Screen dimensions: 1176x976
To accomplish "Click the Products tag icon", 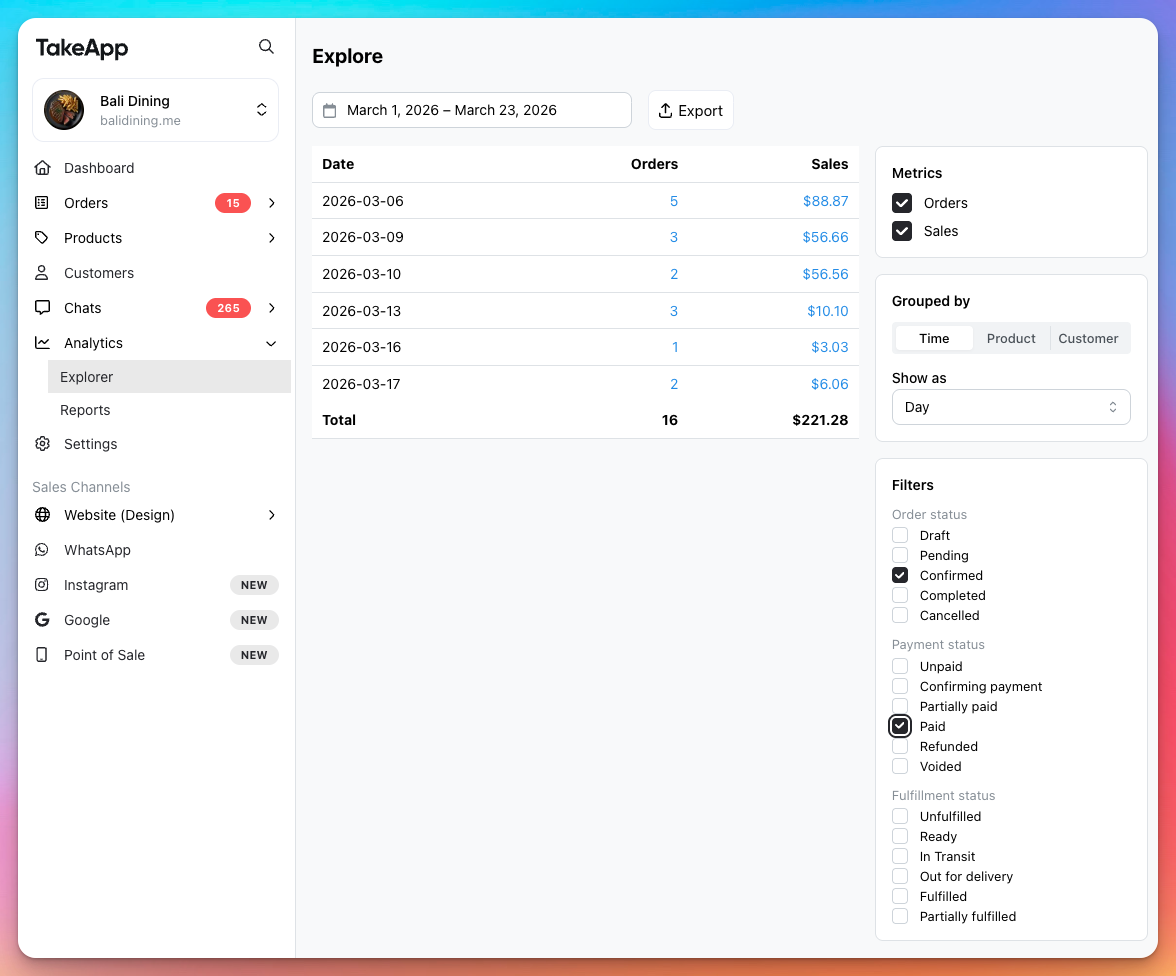I will tap(42, 238).
